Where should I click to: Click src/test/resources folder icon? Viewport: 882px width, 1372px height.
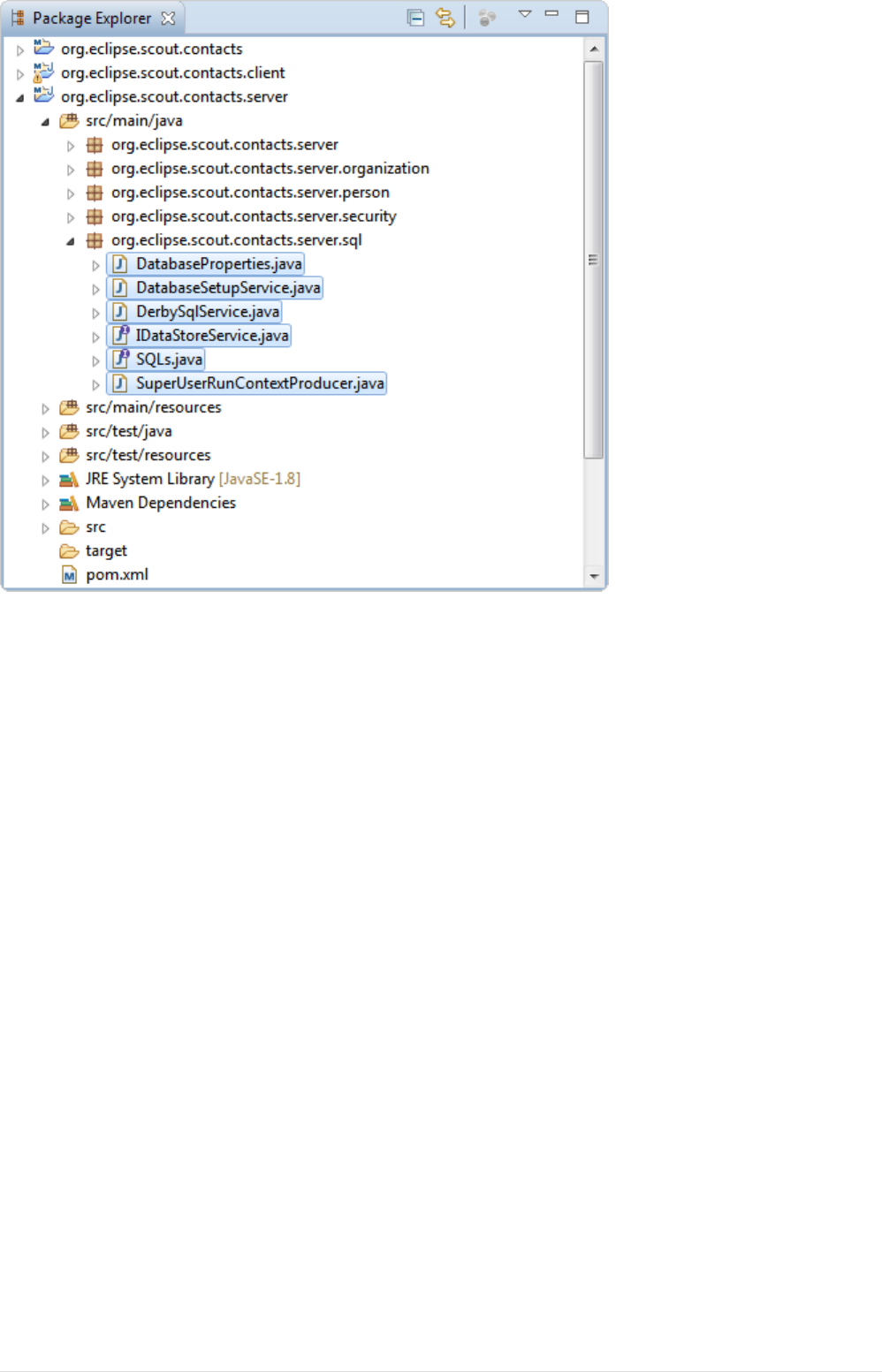click(x=69, y=455)
